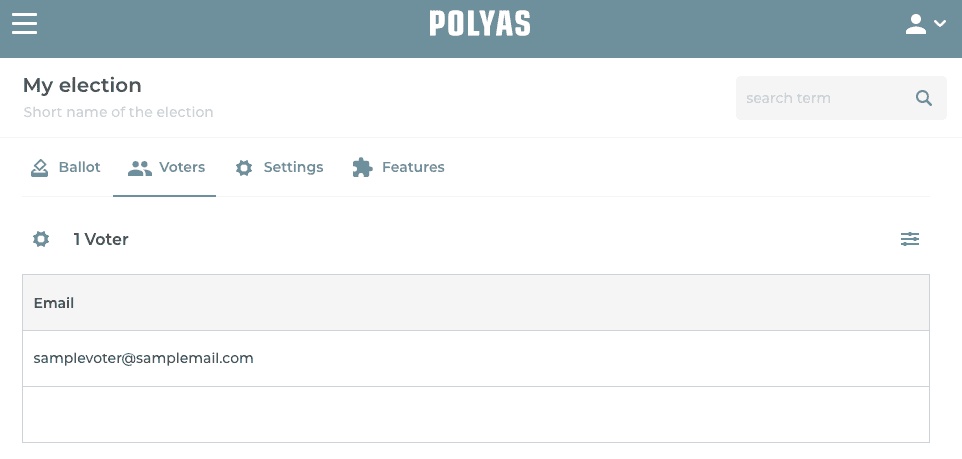Open the voter table filter sliders
Image resolution: width=962 pixels, height=459 pixels.
[910, 239]
